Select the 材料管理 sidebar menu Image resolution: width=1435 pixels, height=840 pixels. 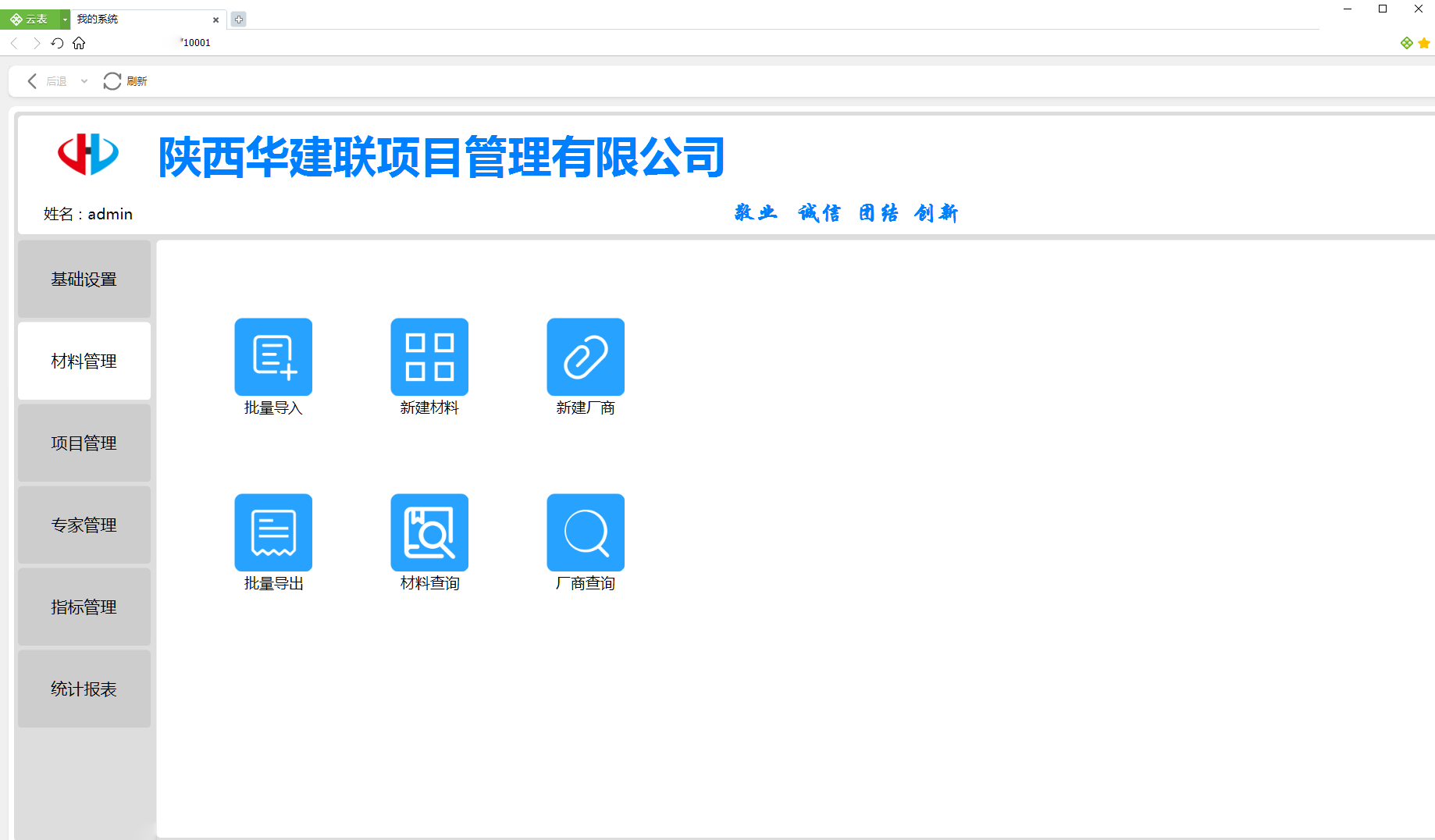coord(84,361)
